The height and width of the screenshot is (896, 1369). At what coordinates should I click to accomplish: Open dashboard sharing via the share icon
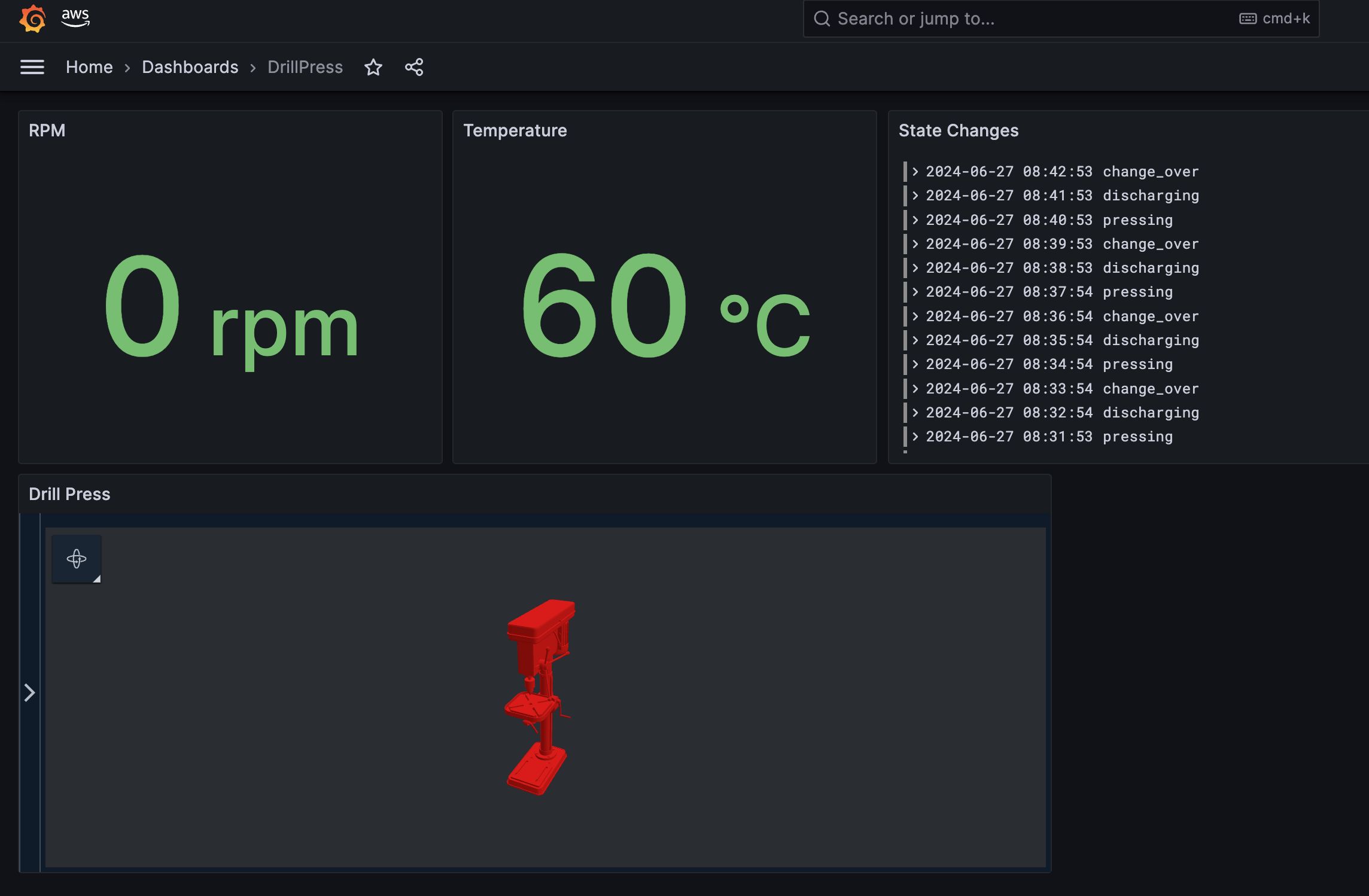point(413,67)
